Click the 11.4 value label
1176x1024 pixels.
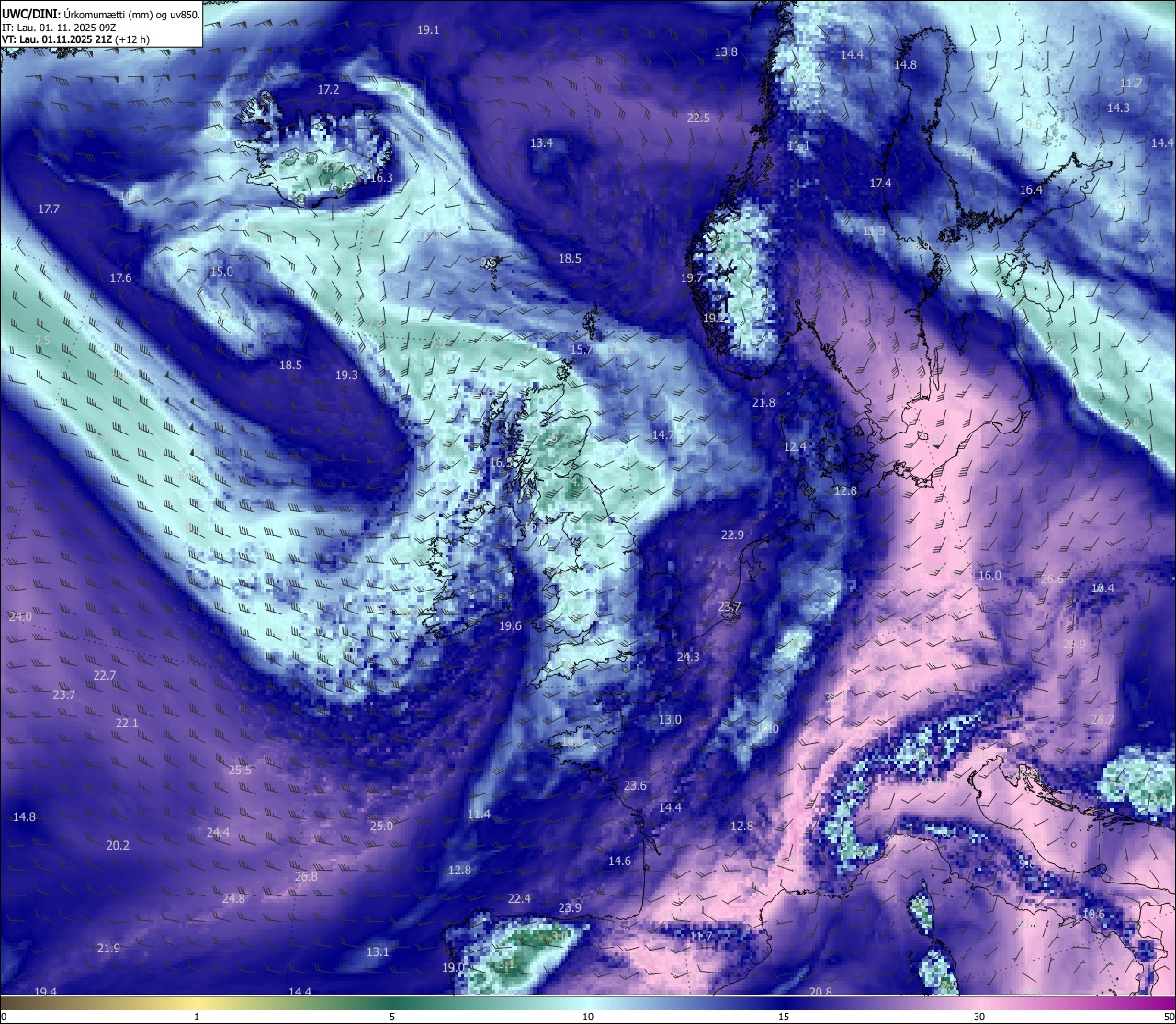coord(479,815)
